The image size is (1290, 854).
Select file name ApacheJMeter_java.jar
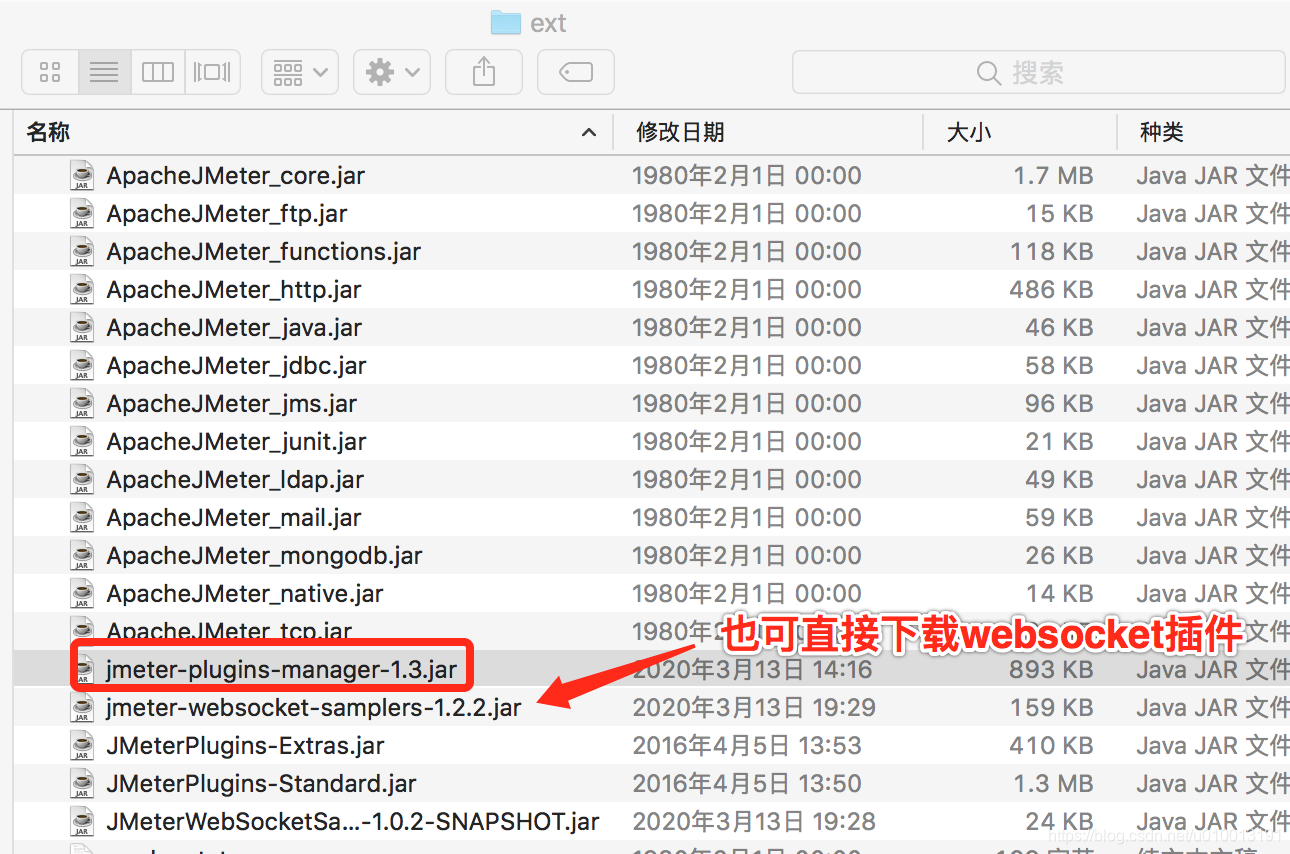(x=234, y=328)
